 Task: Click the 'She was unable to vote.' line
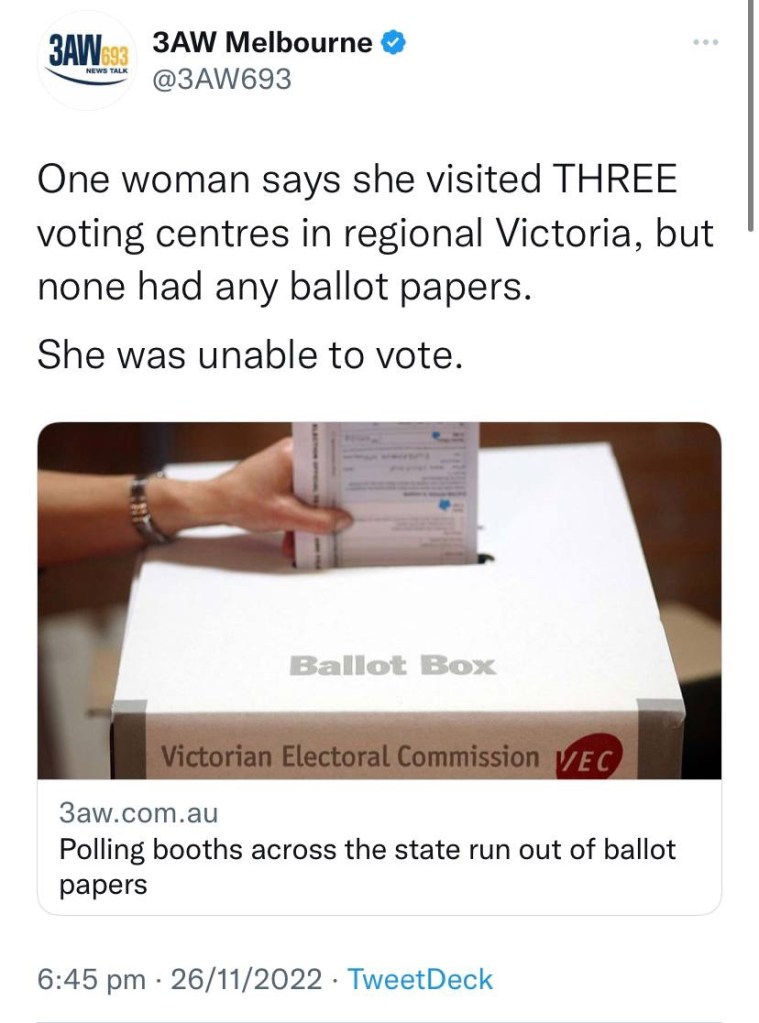coord(250,355)
